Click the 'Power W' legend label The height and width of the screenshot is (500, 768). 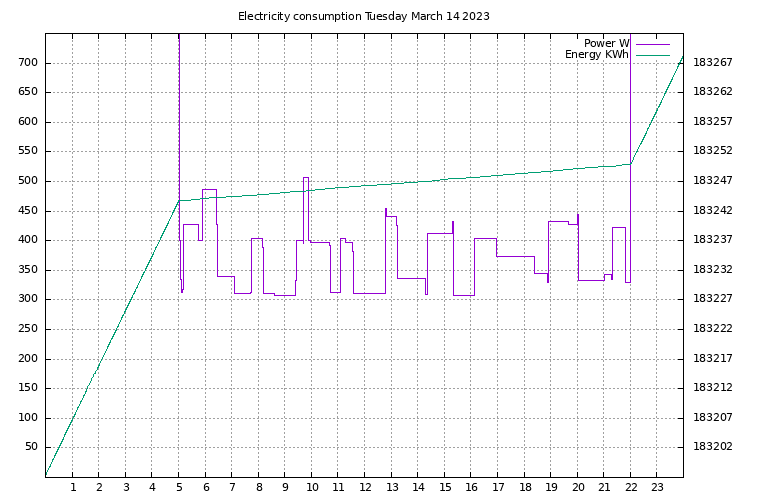click(606, 43)
